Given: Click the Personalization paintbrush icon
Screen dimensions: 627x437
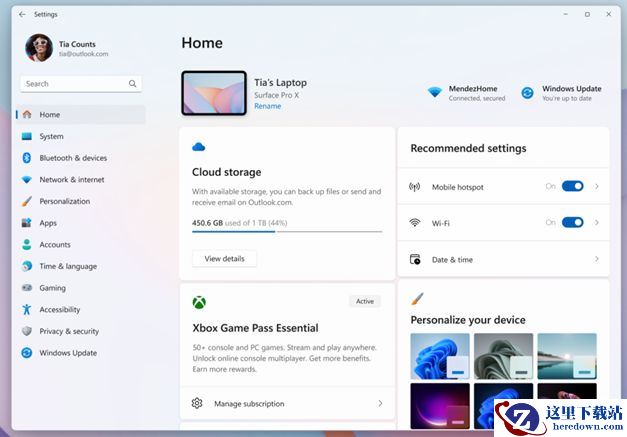Looking at the screenshot, I should [27, 201].
